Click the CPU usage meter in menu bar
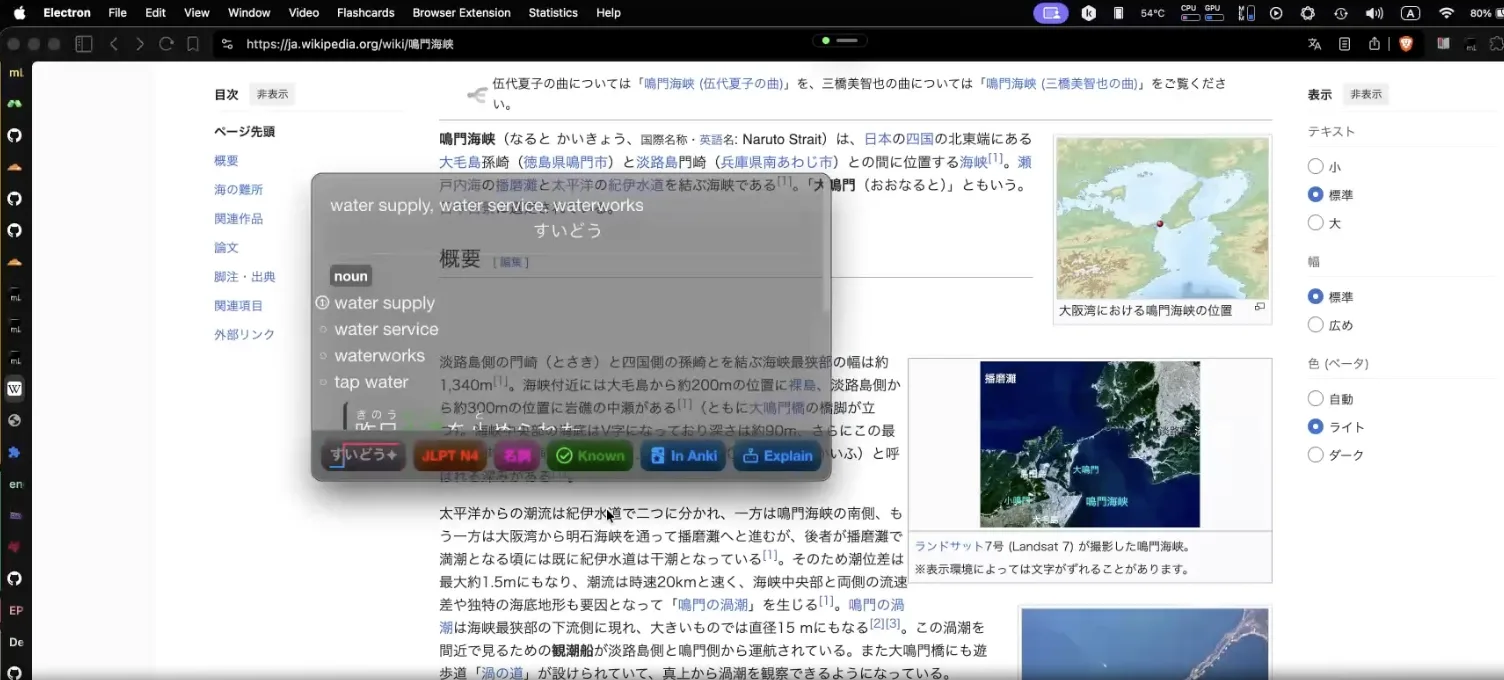The image size is (1504, 680). click(1189, 13)
